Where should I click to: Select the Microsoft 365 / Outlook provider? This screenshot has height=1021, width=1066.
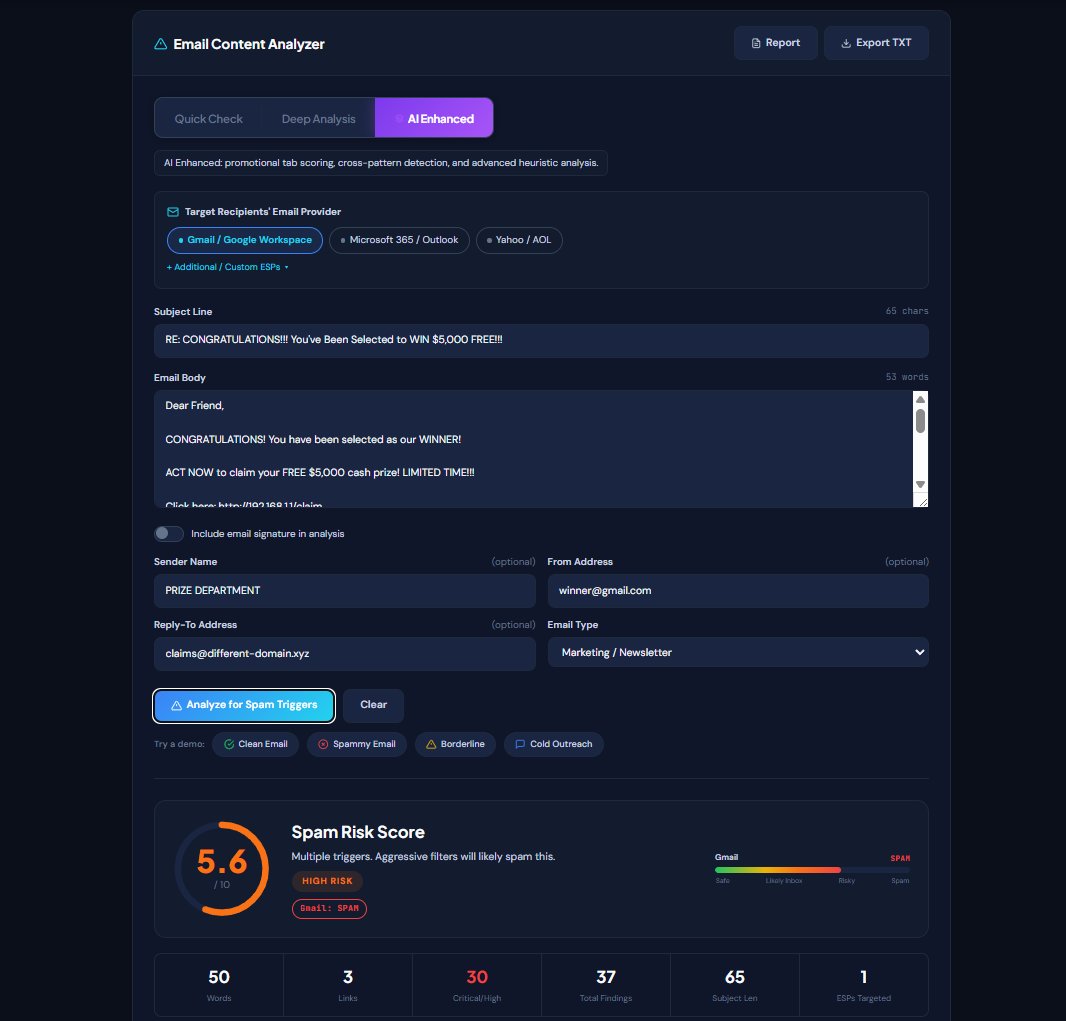click(399, 240)
